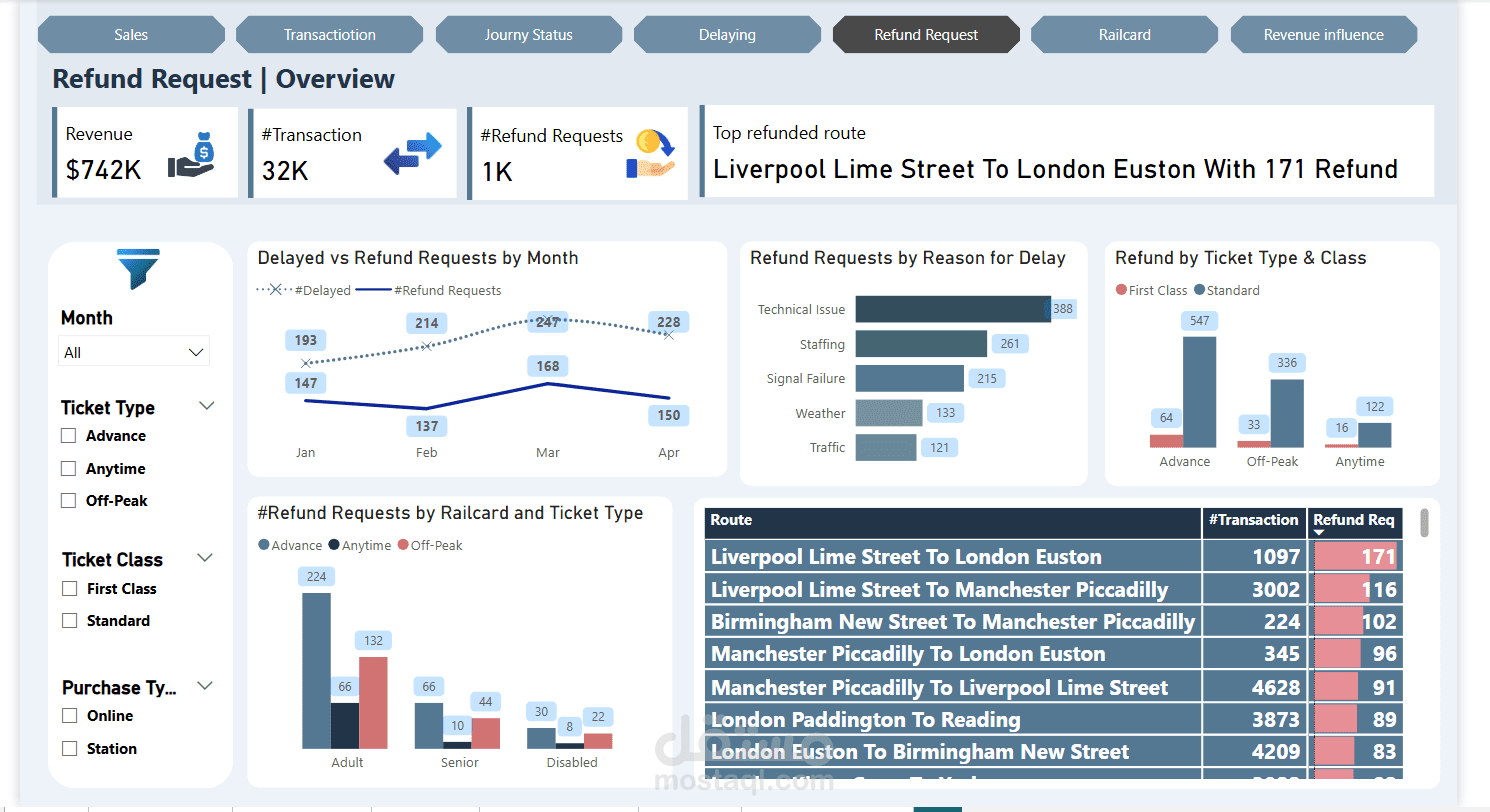Click the Refund Req column sort arrow
1490x812 pixels.
tap(1319, 532)
